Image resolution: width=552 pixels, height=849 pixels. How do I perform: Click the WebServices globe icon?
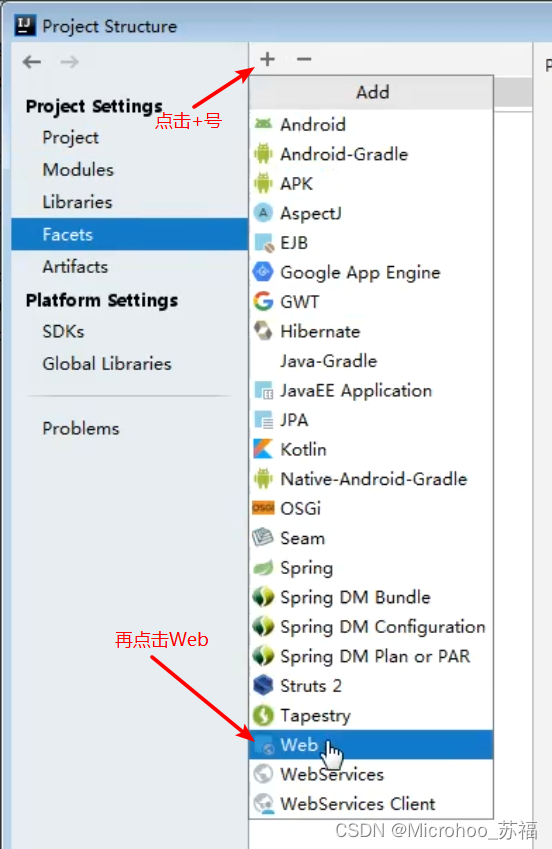[x=263, y=774]
